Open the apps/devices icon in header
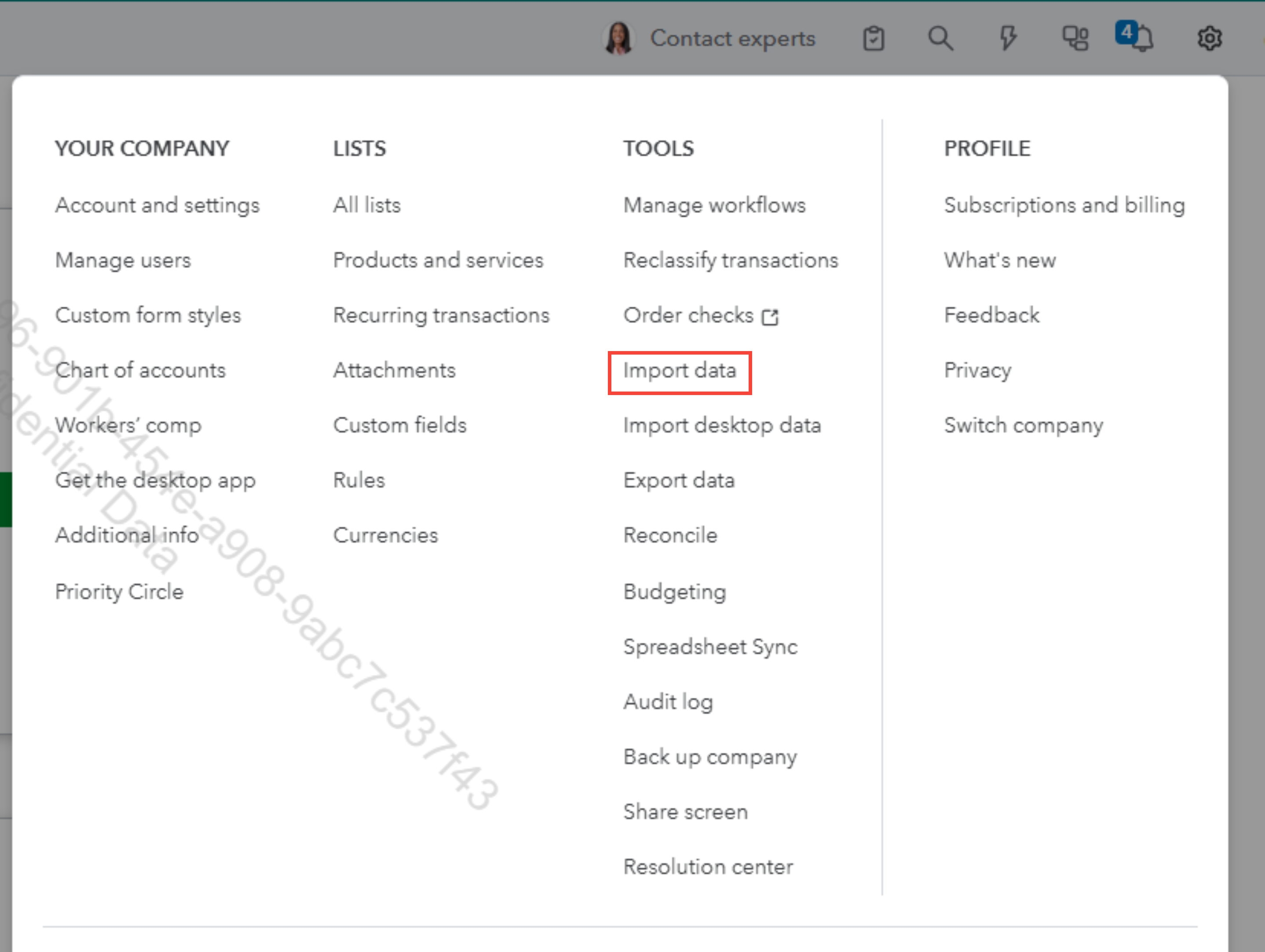Image resolution: width=1265 pixels, height=952 pixels. [x=1075, y=38]
